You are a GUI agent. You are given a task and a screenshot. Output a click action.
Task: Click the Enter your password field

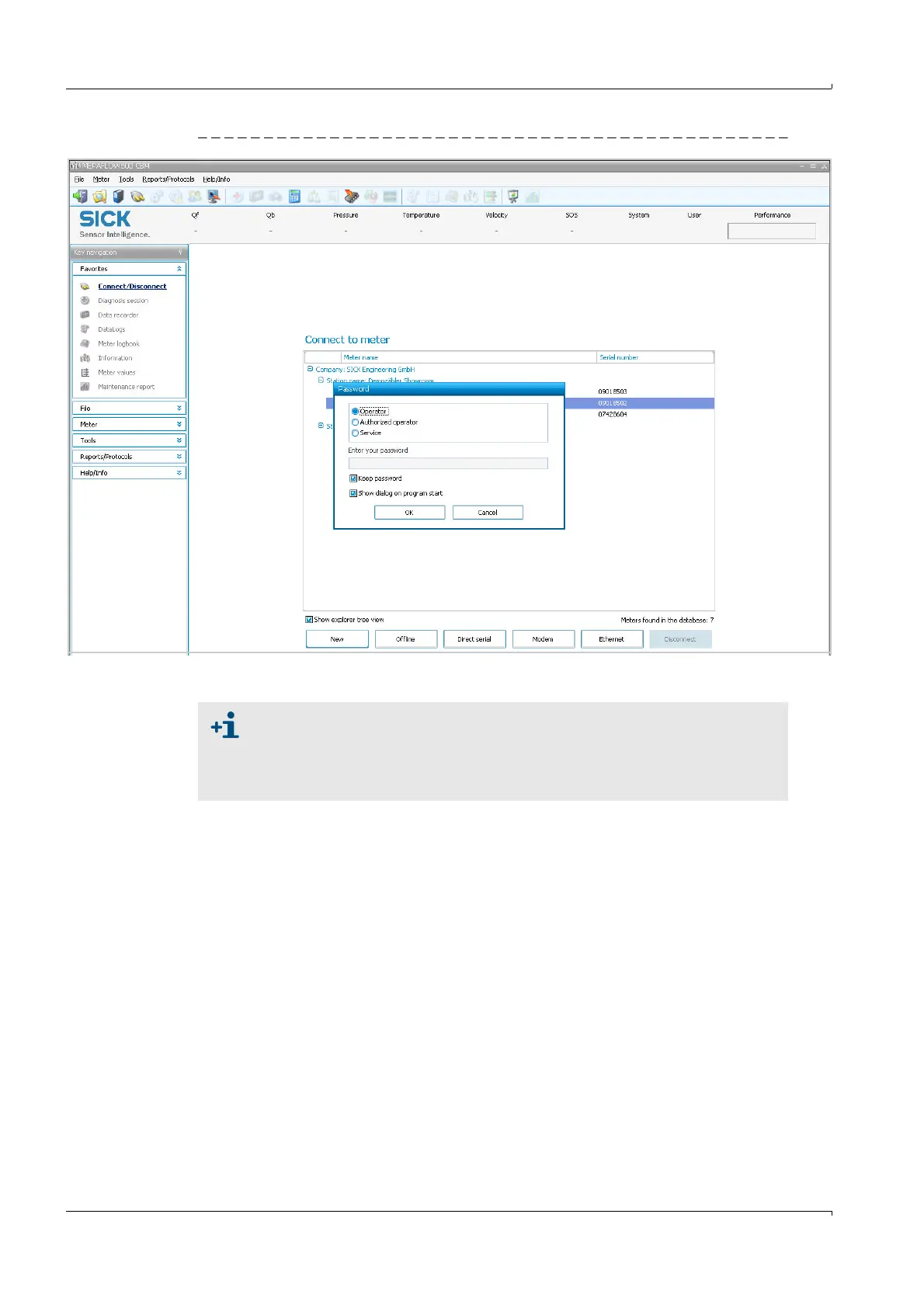click(x=448, y=464)
